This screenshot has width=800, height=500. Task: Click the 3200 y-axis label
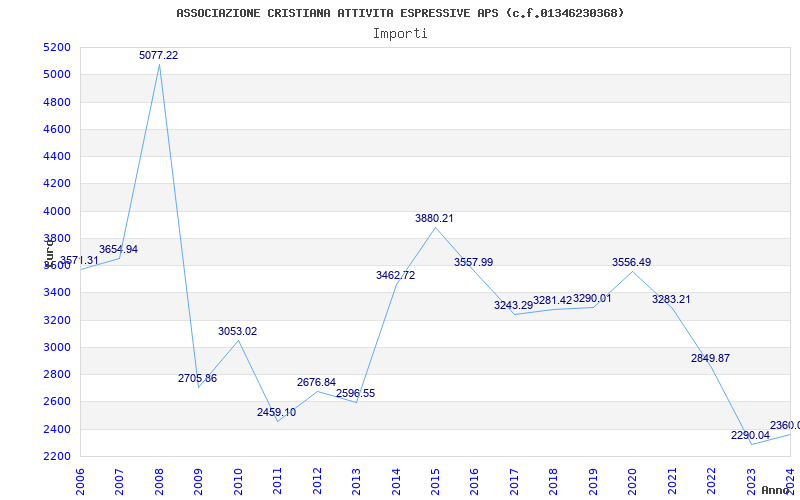[57, 320]
